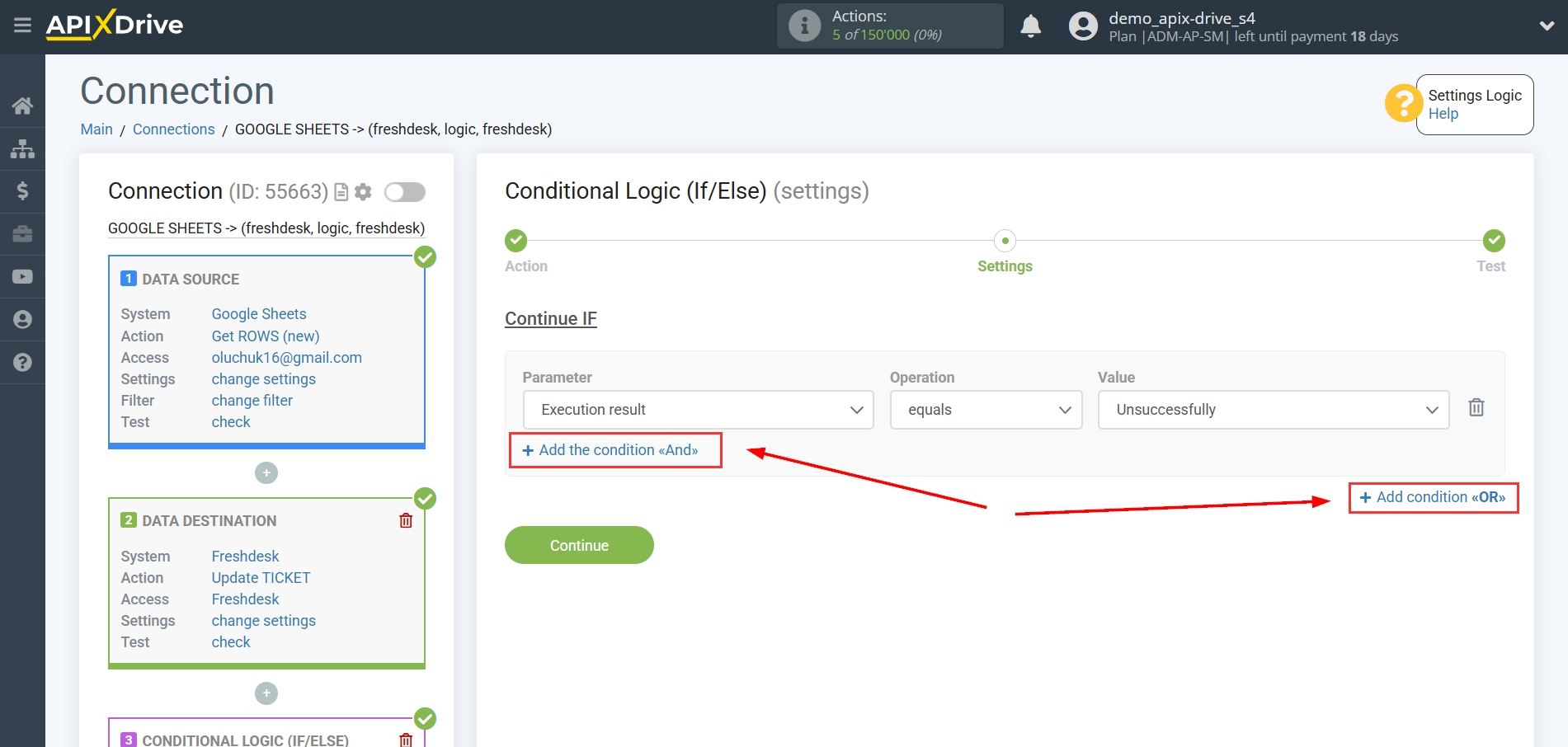Click the DATA DESTINATION block title

[x=210, y=521]
